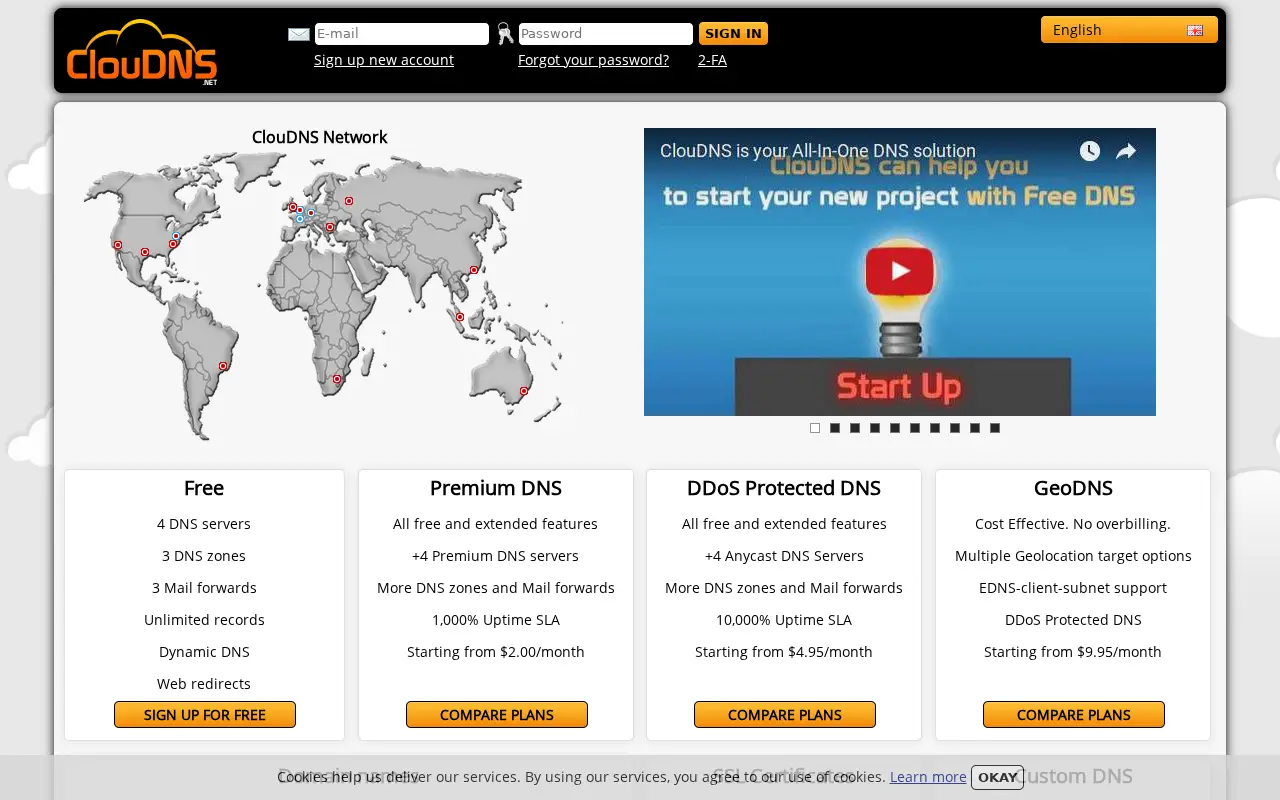Click COMPARE PLANS under DDoS Protected DNS
The image size is (1280, 800).
[785, 715]
